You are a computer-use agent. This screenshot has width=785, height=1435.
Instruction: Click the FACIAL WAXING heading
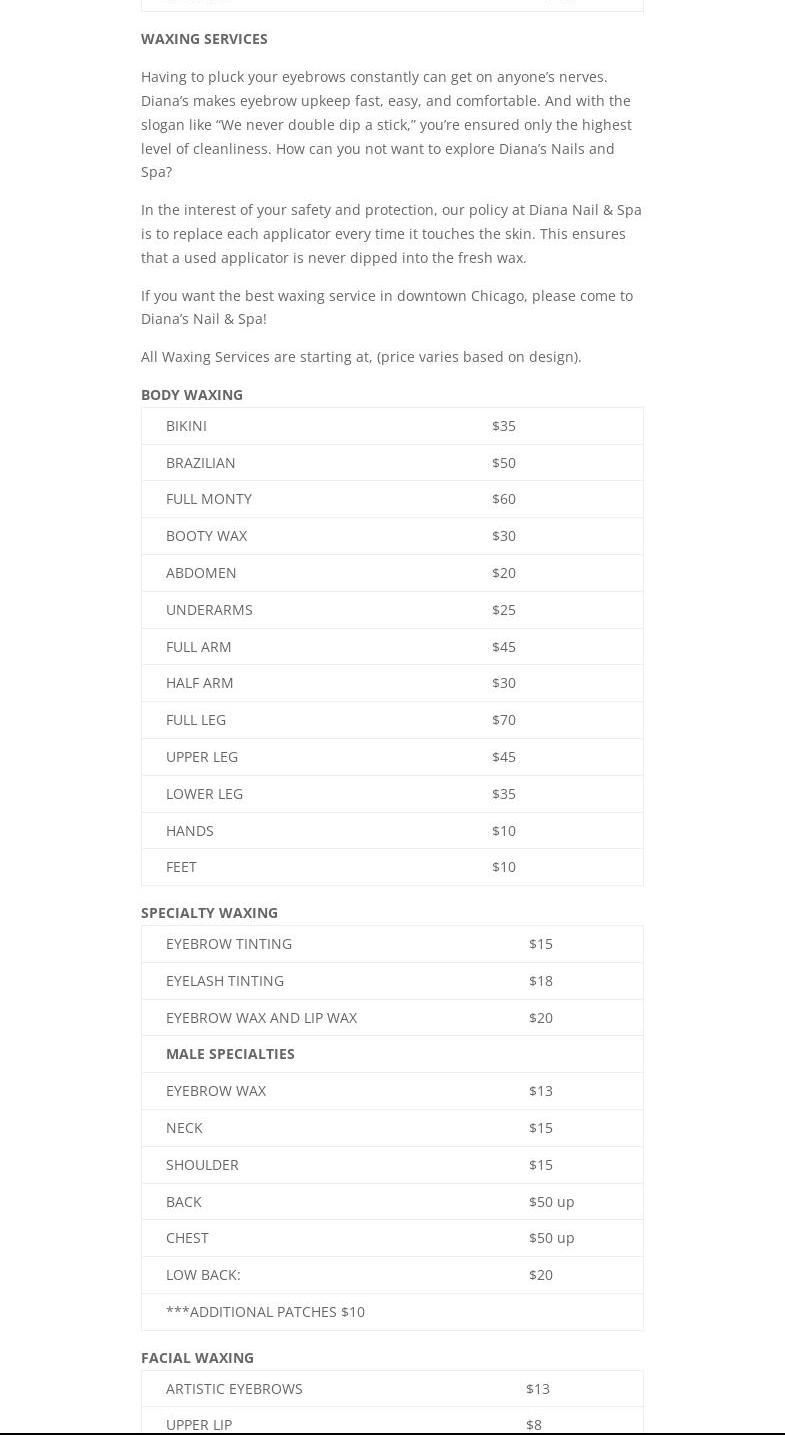197,1358
